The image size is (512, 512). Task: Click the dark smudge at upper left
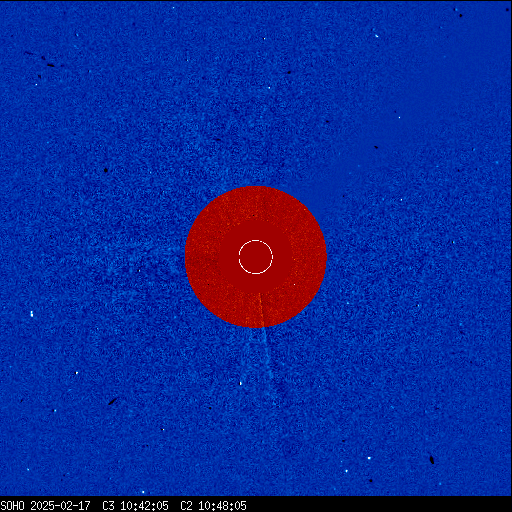[x=51, y=65]
